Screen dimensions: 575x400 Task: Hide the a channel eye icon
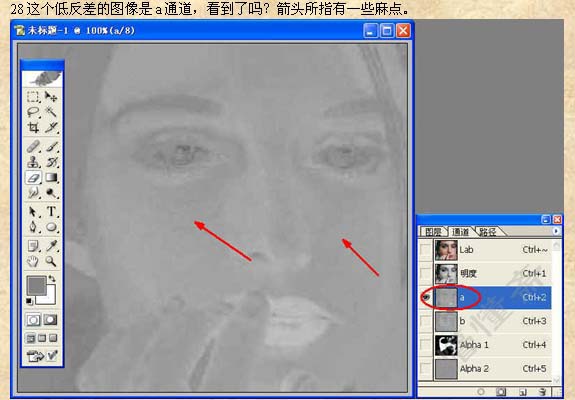click(425, 297)
